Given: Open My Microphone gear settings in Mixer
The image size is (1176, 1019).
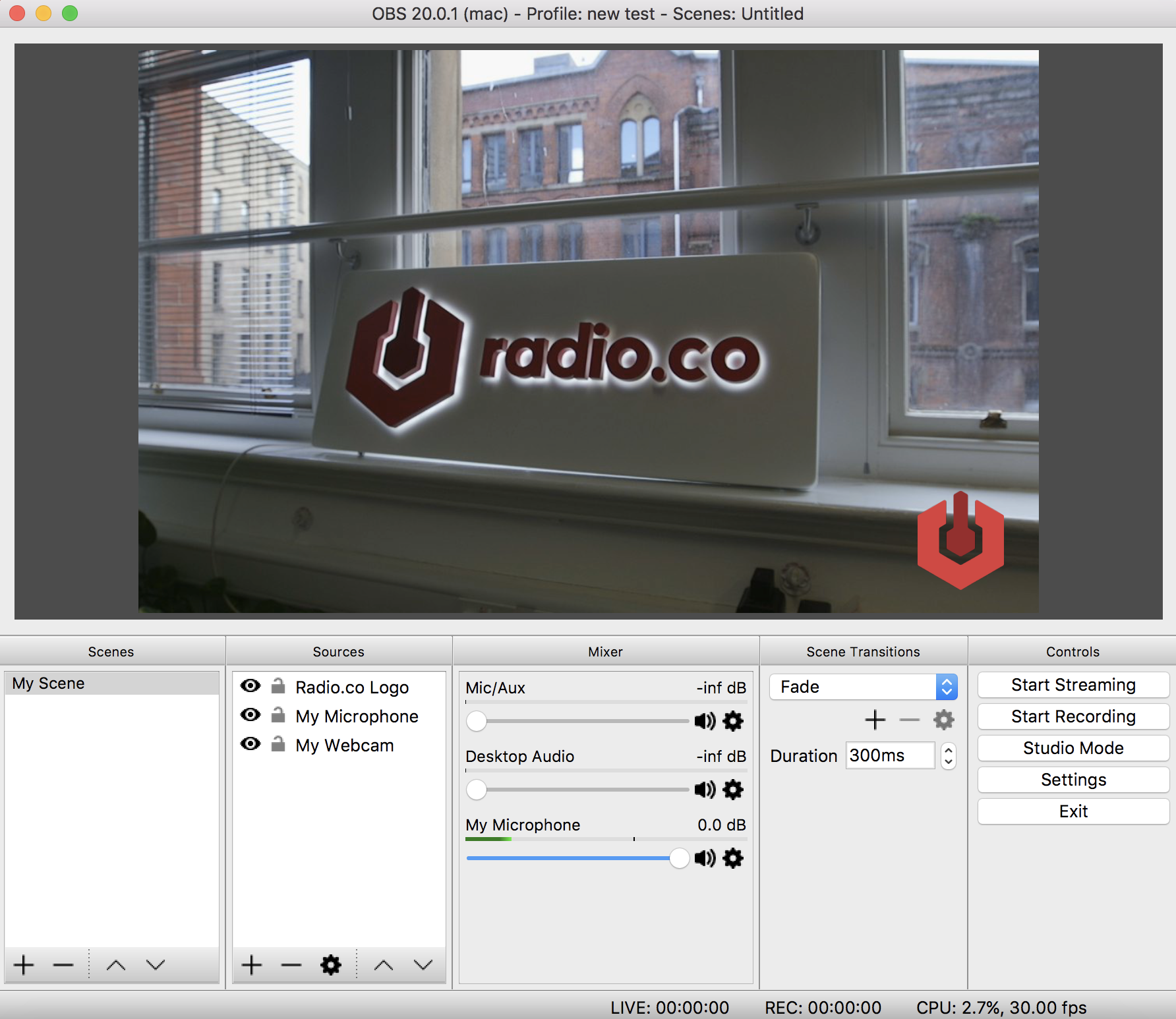Looking at the screenshot, I should click(733, 858).
